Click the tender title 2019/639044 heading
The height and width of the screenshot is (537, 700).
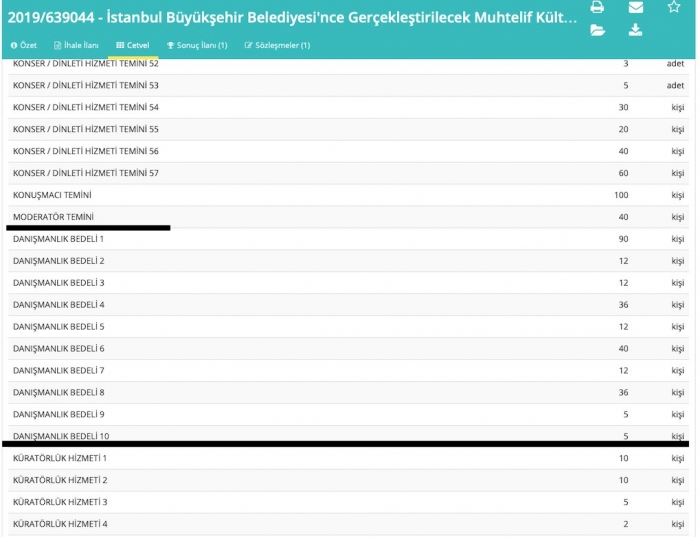292,17
